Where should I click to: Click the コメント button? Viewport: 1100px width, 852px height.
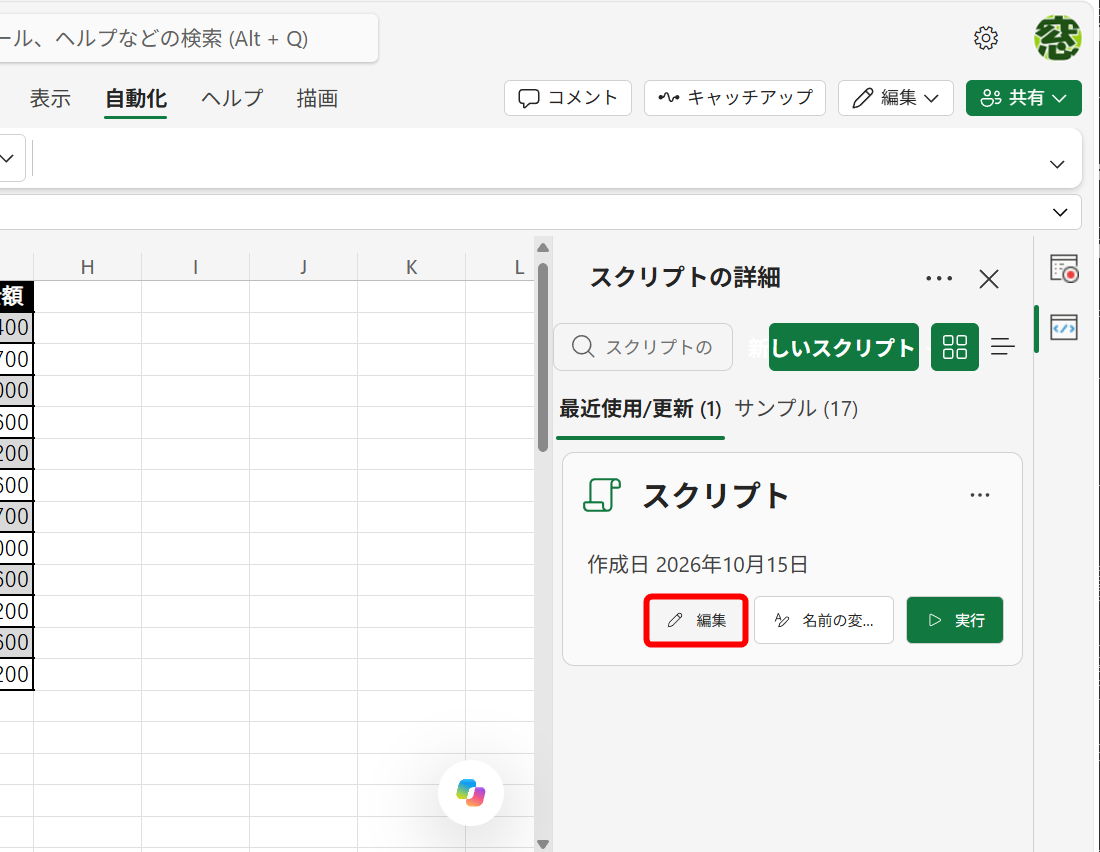coord(568,98)
